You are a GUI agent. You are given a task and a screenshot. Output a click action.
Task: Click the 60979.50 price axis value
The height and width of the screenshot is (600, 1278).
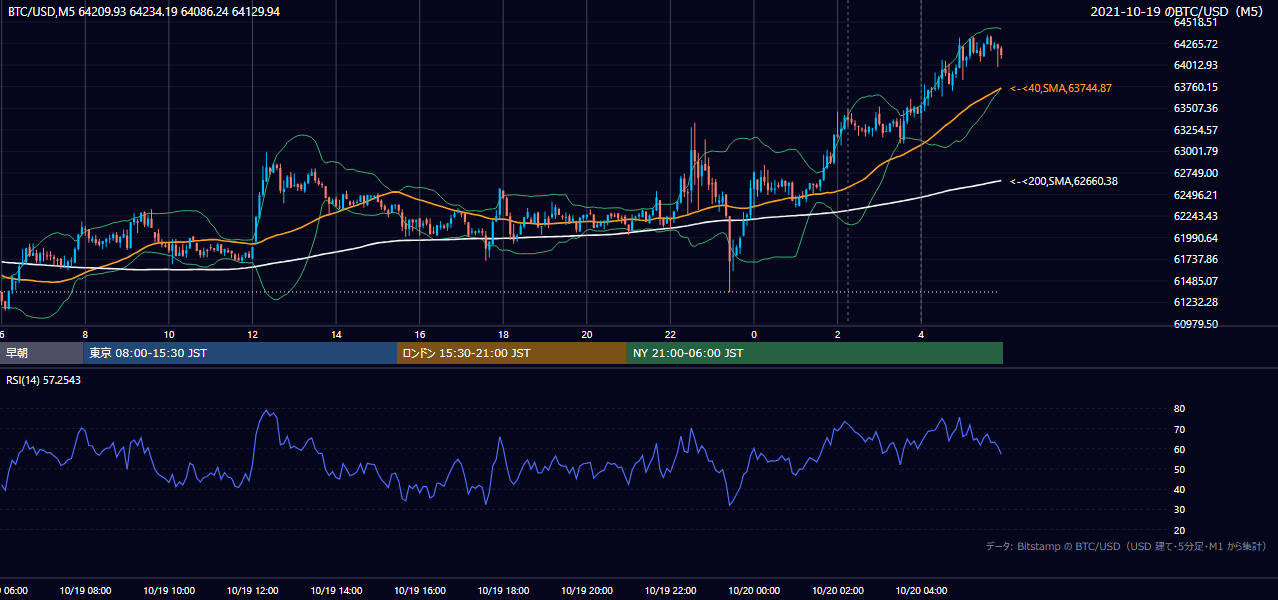1195,324
